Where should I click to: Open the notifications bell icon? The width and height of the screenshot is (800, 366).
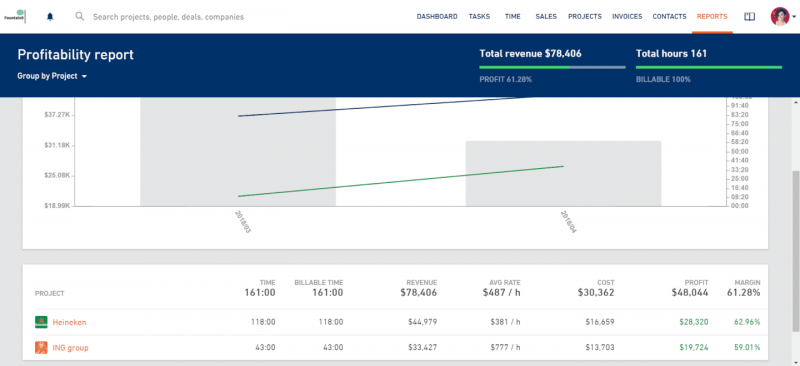pyautogui.click(x=50, y=17)
